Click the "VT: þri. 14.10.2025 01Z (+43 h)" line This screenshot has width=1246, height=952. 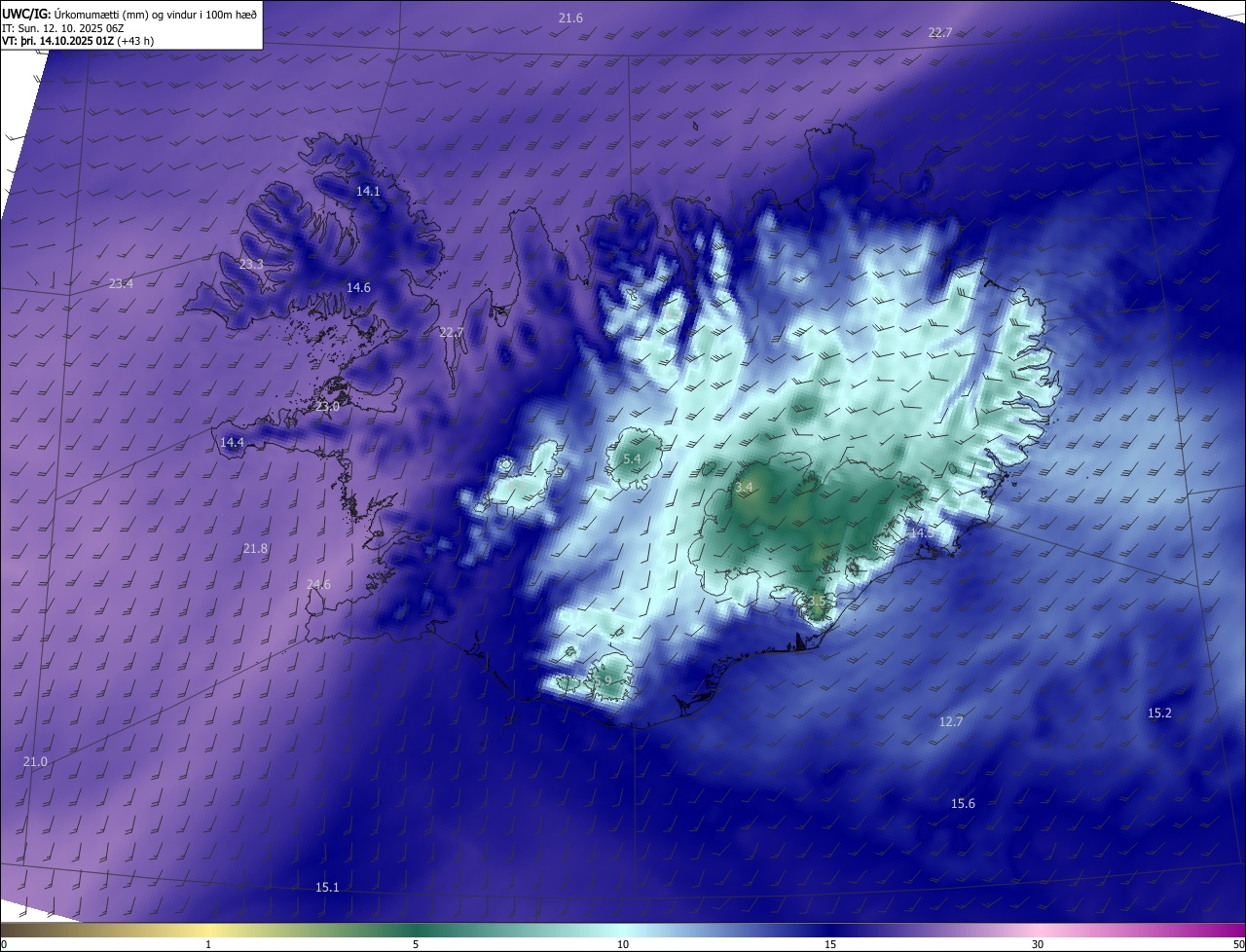click(x=78, y=41)
